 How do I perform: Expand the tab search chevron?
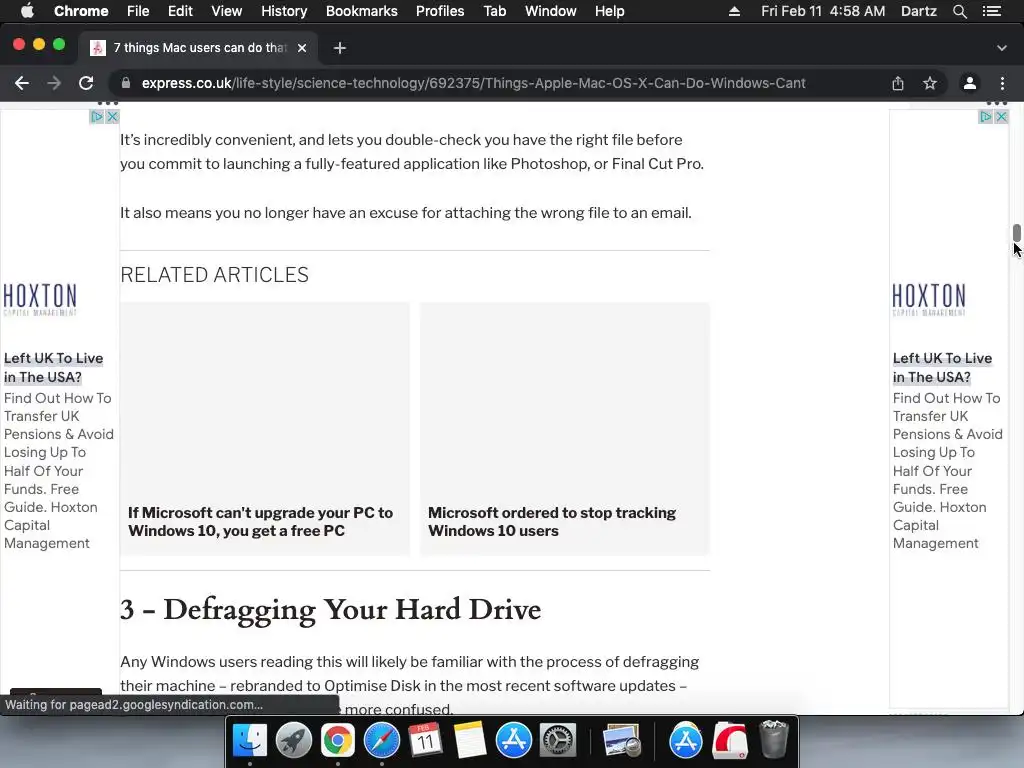click(1002, 48)
